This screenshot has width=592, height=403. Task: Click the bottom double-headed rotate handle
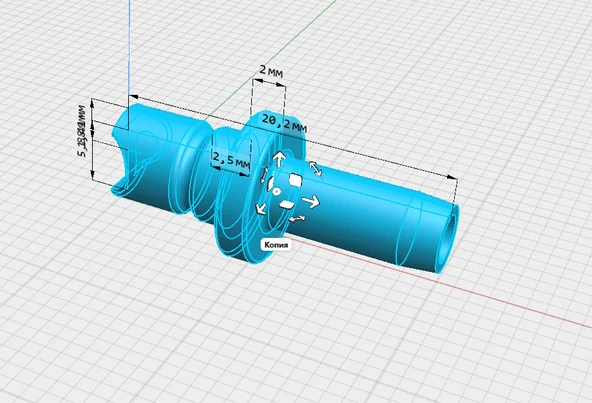(297, 219)
